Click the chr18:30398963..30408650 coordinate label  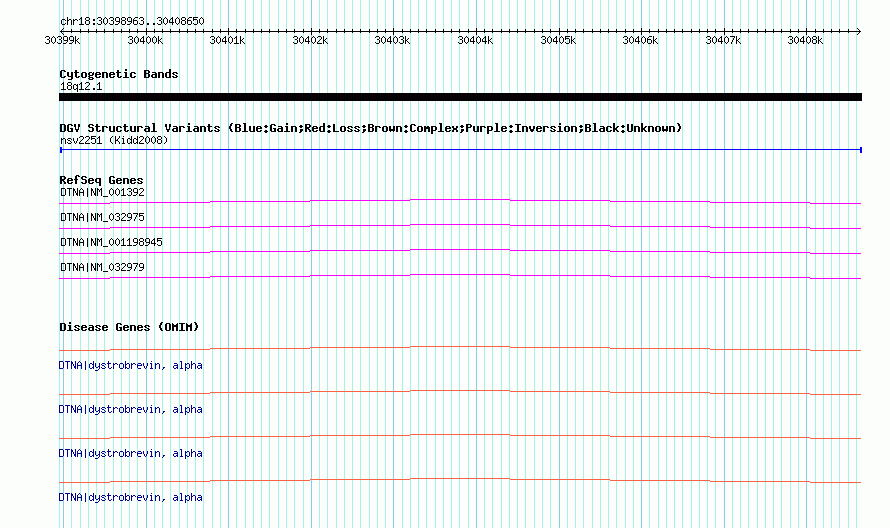[132, 22]
